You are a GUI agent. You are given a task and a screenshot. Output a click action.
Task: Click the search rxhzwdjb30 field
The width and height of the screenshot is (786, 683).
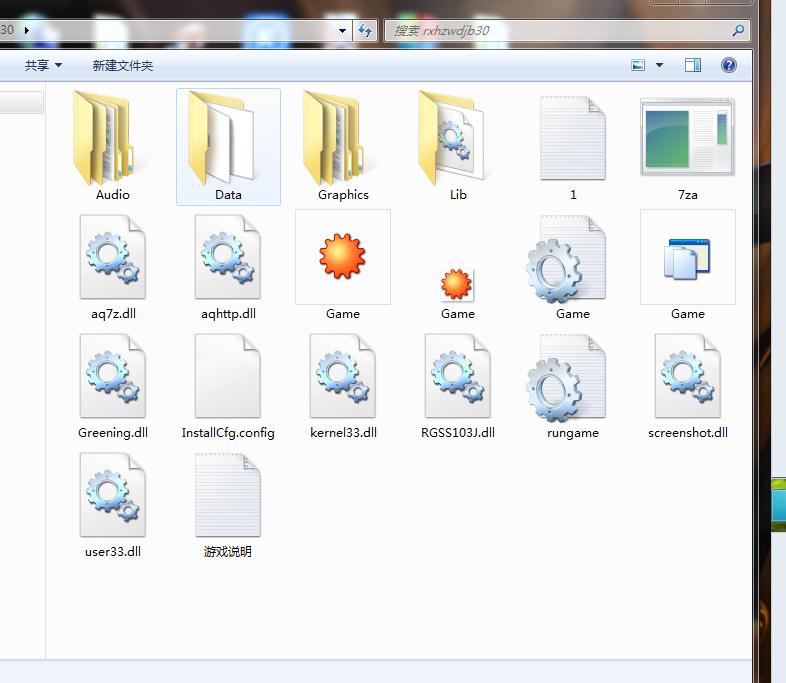pos(557,31)
